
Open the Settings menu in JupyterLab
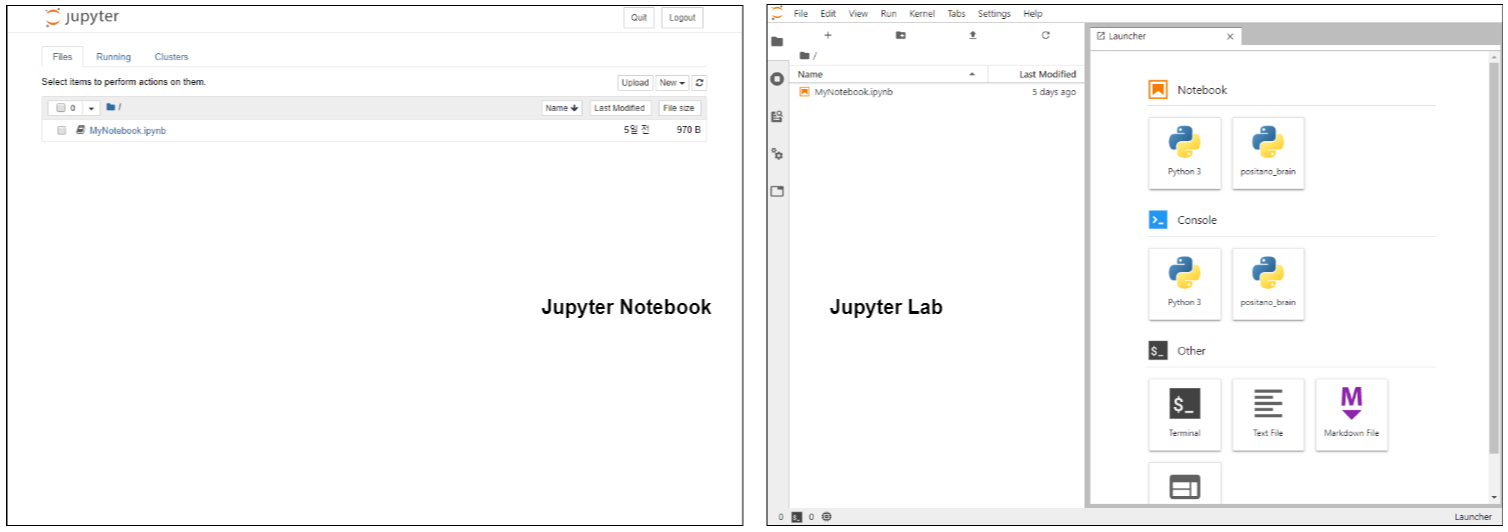click(x=994, y=14)
